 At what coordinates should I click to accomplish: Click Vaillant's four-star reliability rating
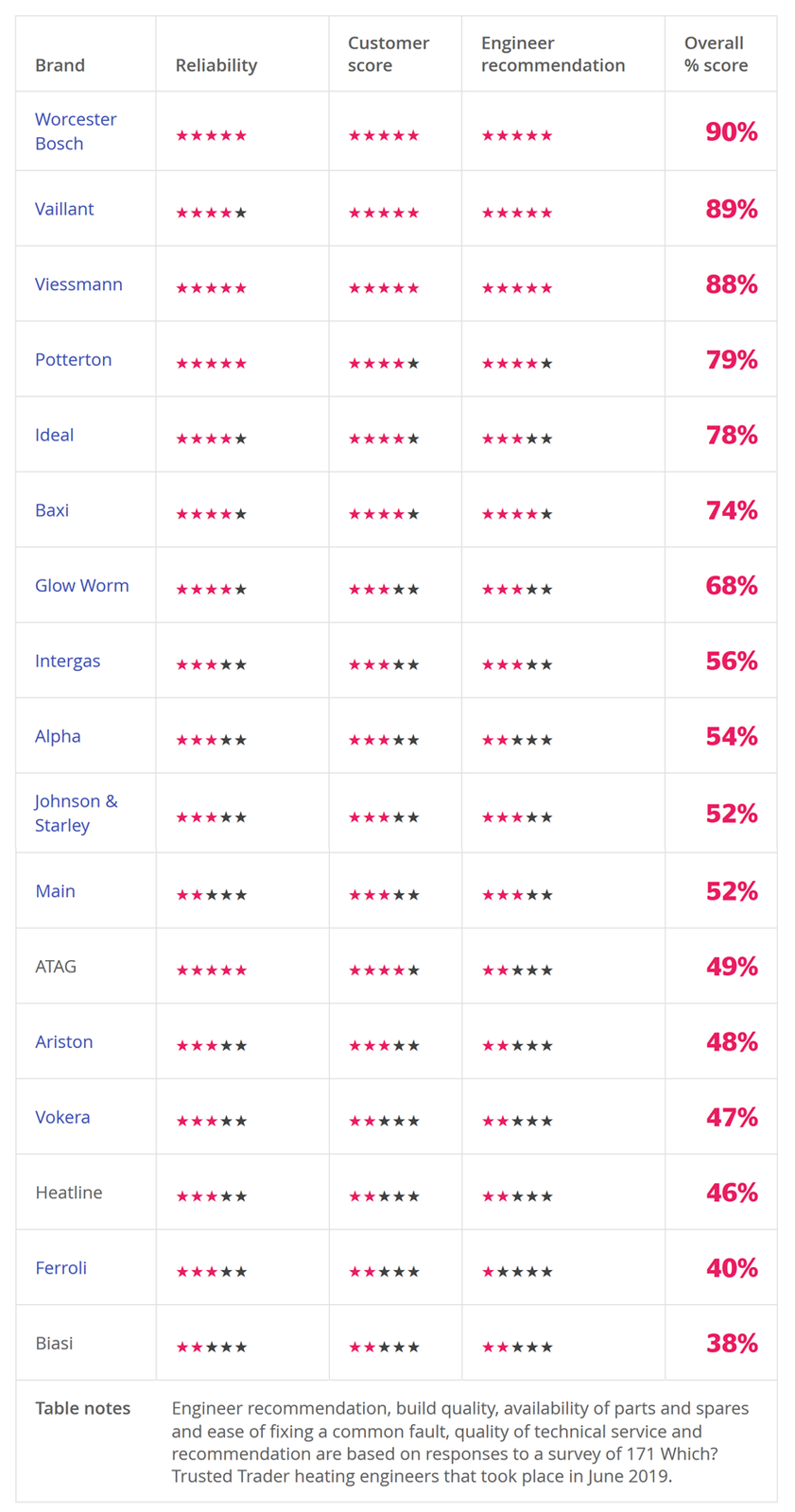(211, 213)
